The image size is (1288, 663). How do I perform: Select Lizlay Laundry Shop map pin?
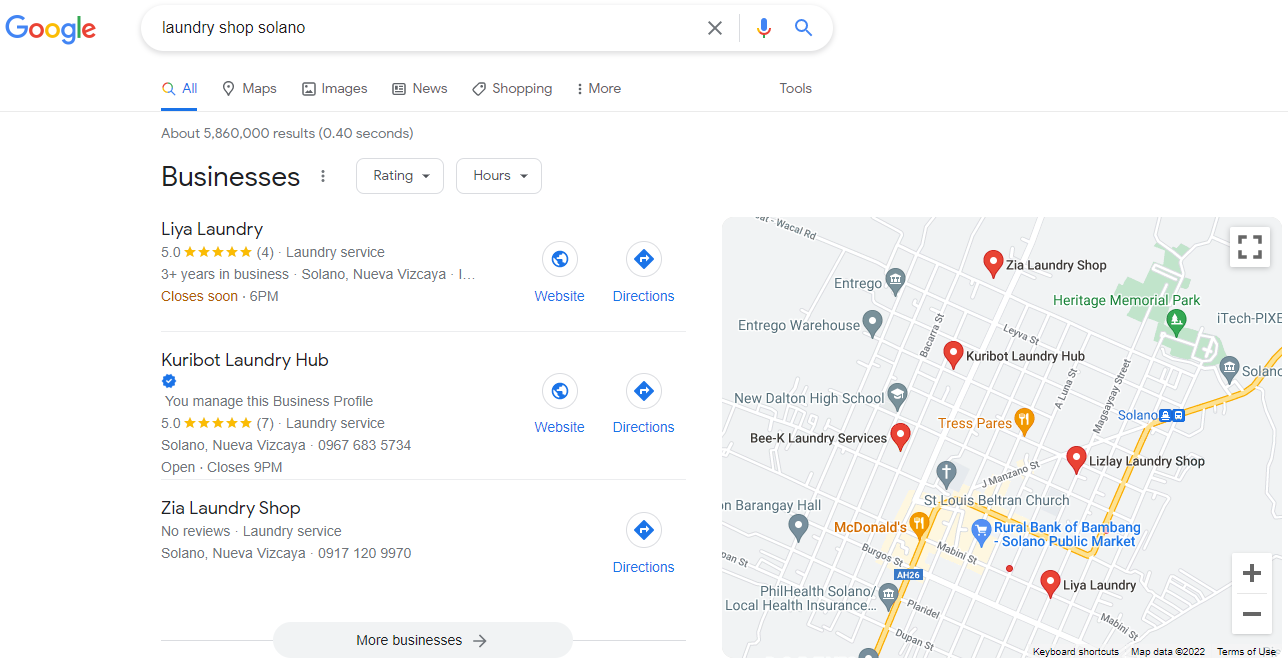(1076, 460)
